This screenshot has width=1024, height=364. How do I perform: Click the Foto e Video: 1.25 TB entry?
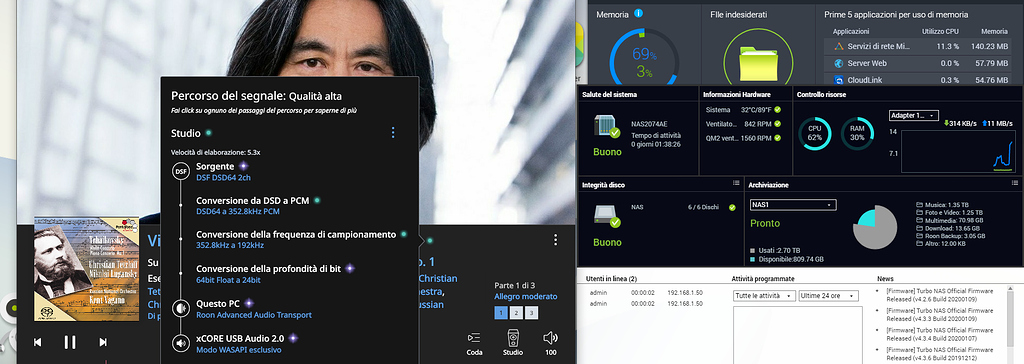tap(950, 212)
